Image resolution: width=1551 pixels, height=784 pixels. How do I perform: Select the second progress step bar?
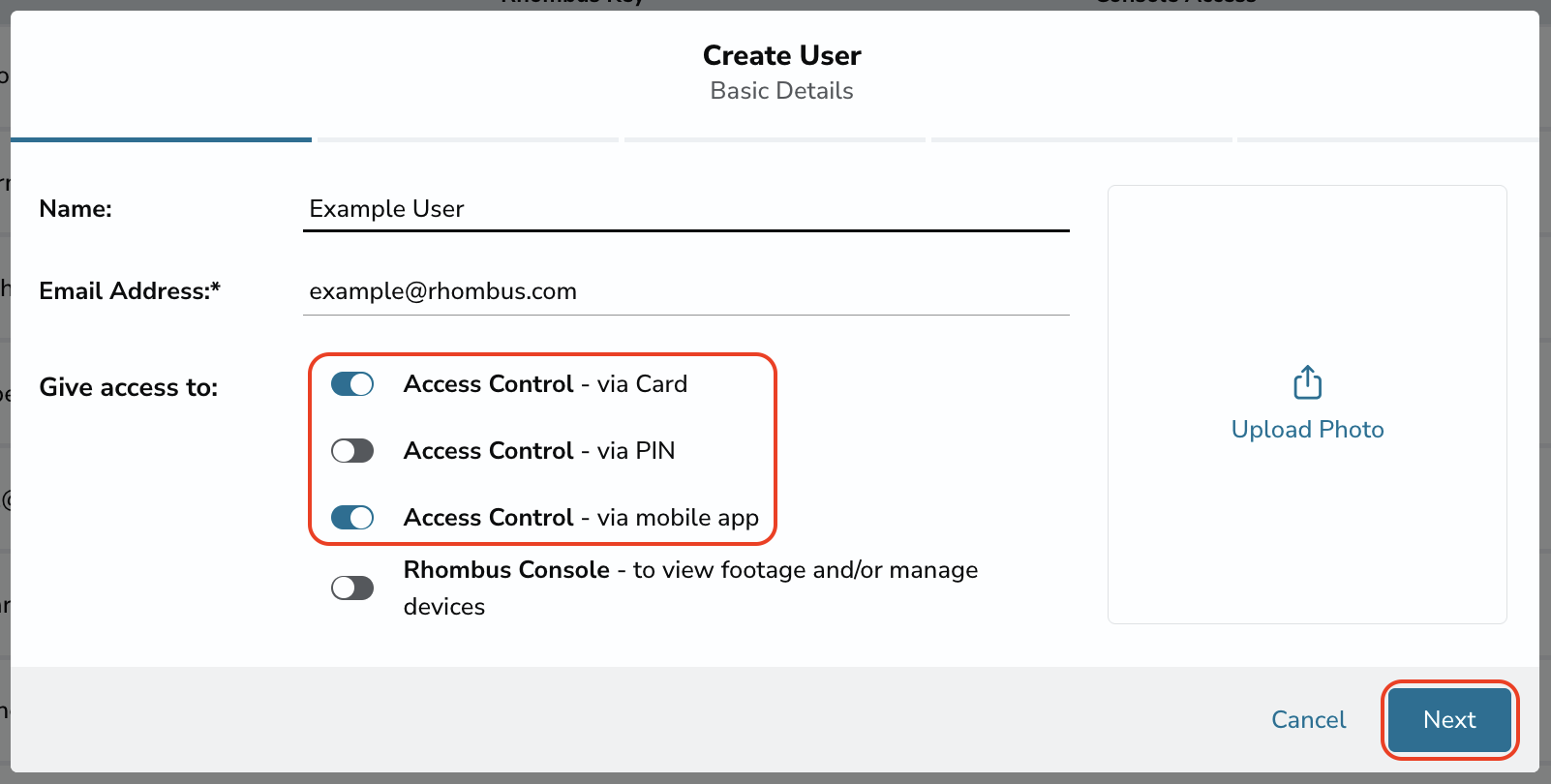(x=468, y=139)
